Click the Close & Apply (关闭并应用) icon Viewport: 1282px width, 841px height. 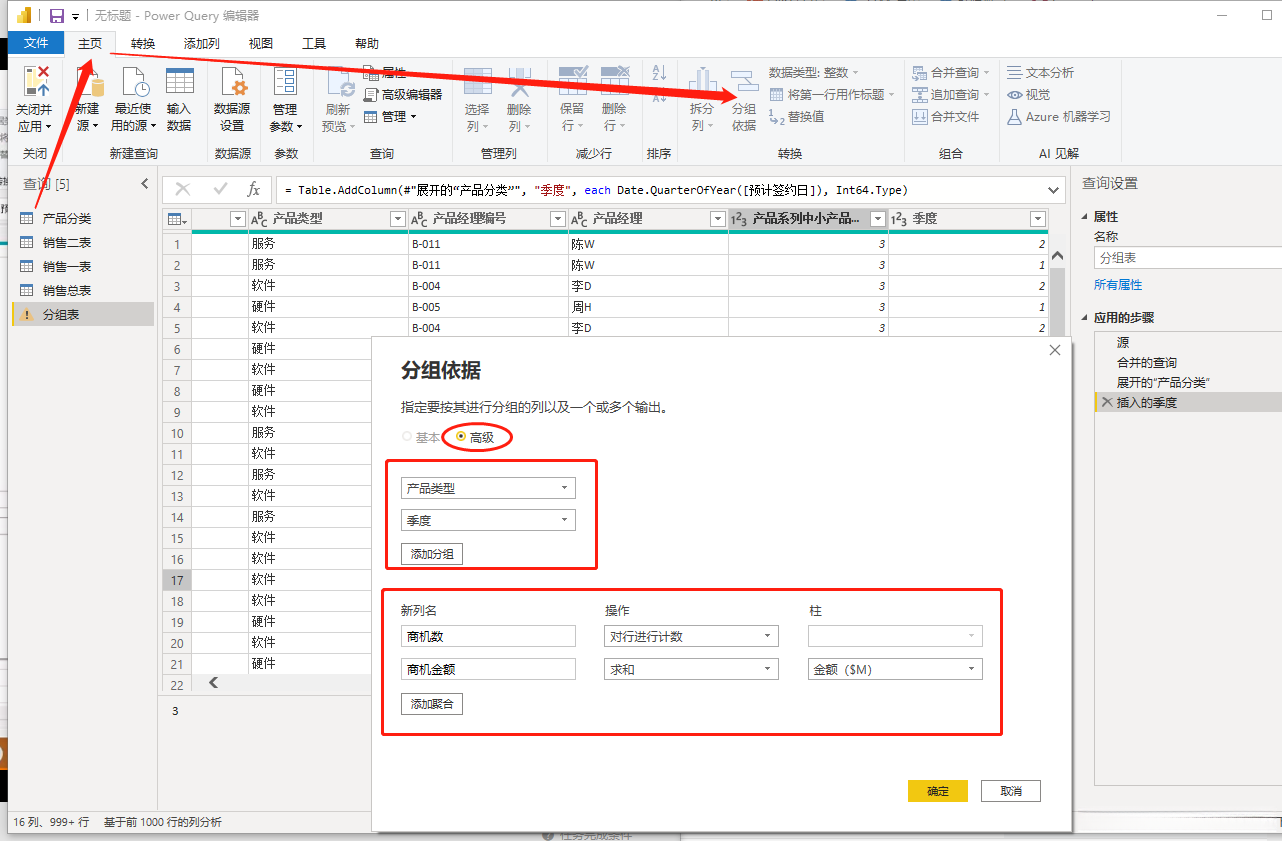(36, 82)
